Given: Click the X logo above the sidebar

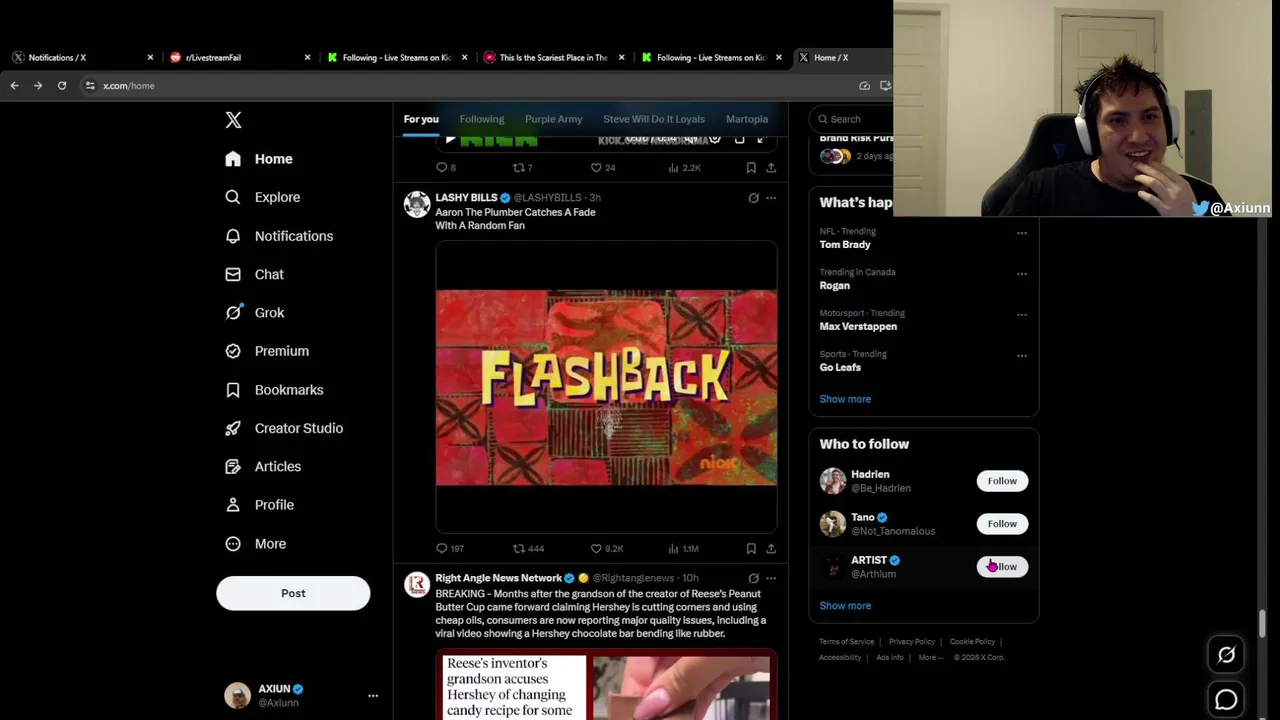Looking at the screenshot, I should [233, 120].
